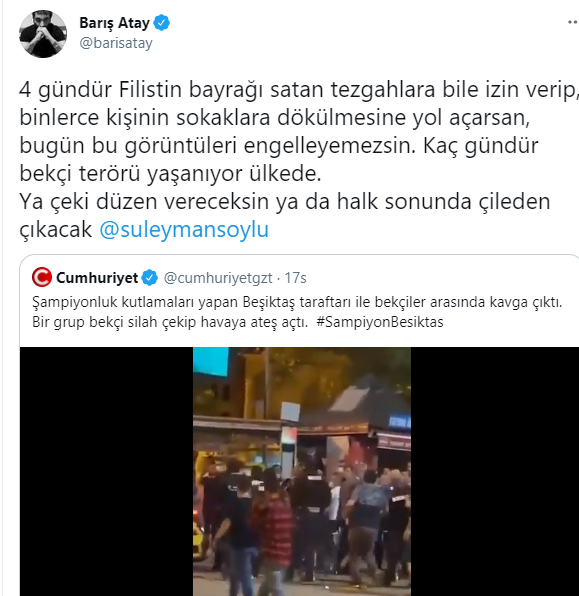Click the right black letterbox of video
The width and height of the screenshot is (579, 596).
point(495,471)
